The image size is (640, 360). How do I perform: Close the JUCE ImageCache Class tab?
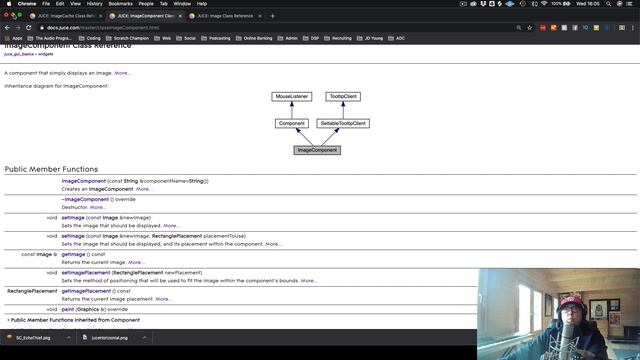[100, 16]
